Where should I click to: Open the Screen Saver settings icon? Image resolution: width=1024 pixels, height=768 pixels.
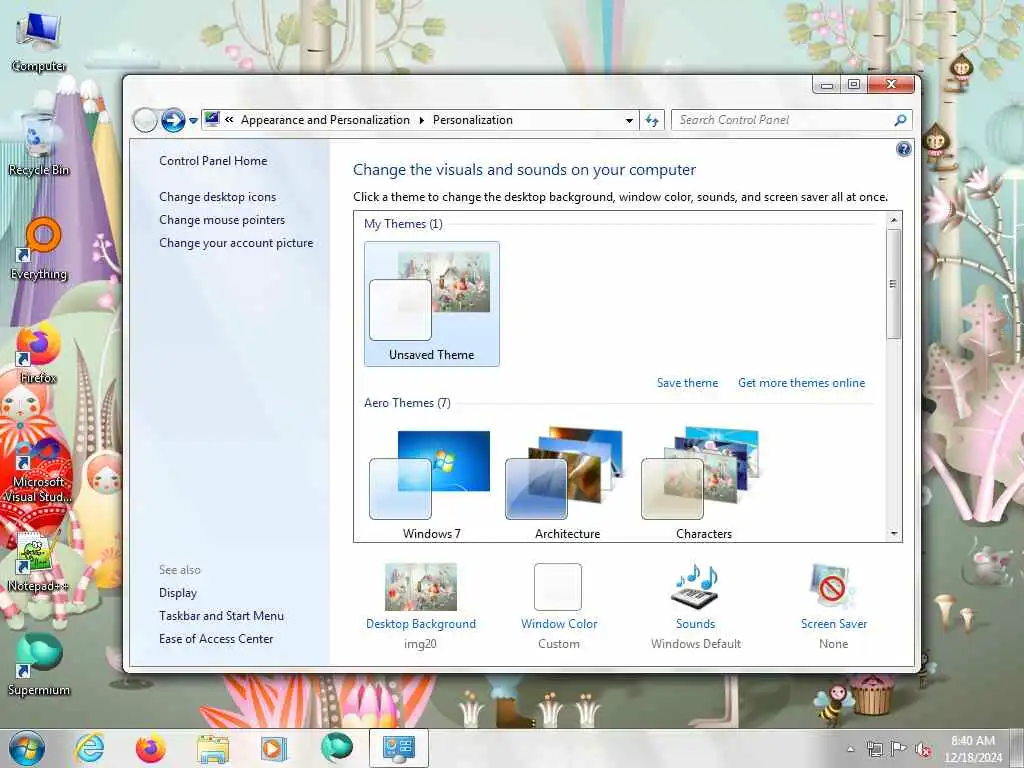[x=833, y=586]
